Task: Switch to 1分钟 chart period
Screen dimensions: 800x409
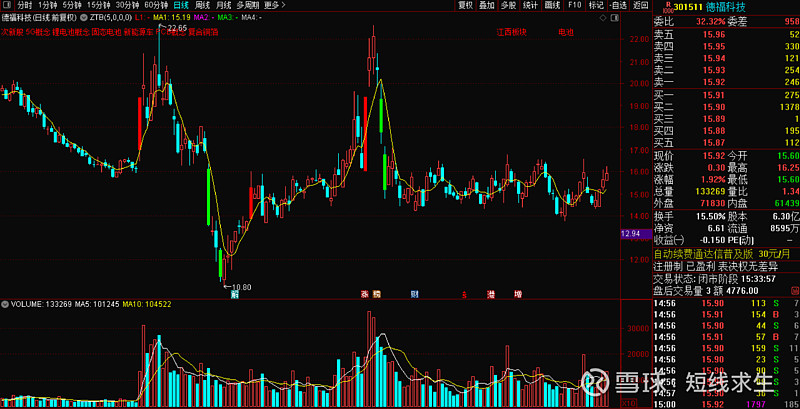Action: 47,6
